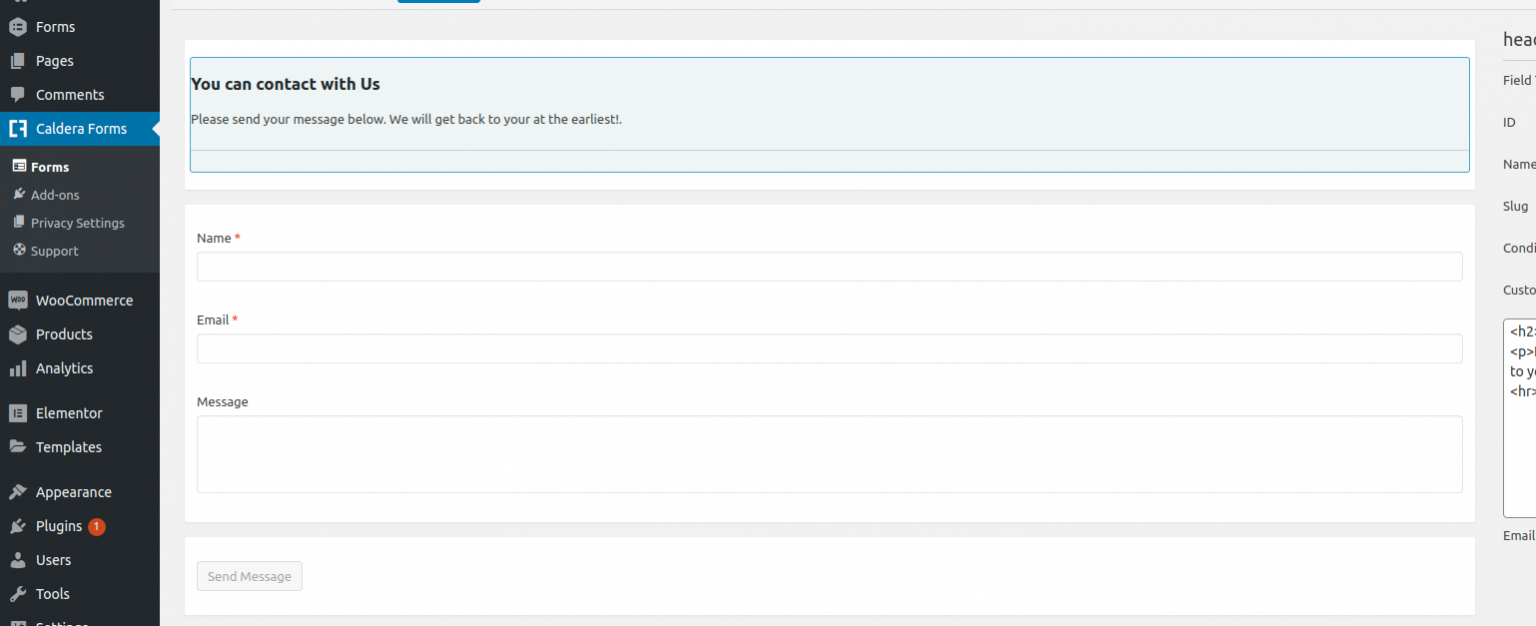The image size is (1536, 626).
Task: Click the Forms icon in sidebar
Action: coord(17,27)
